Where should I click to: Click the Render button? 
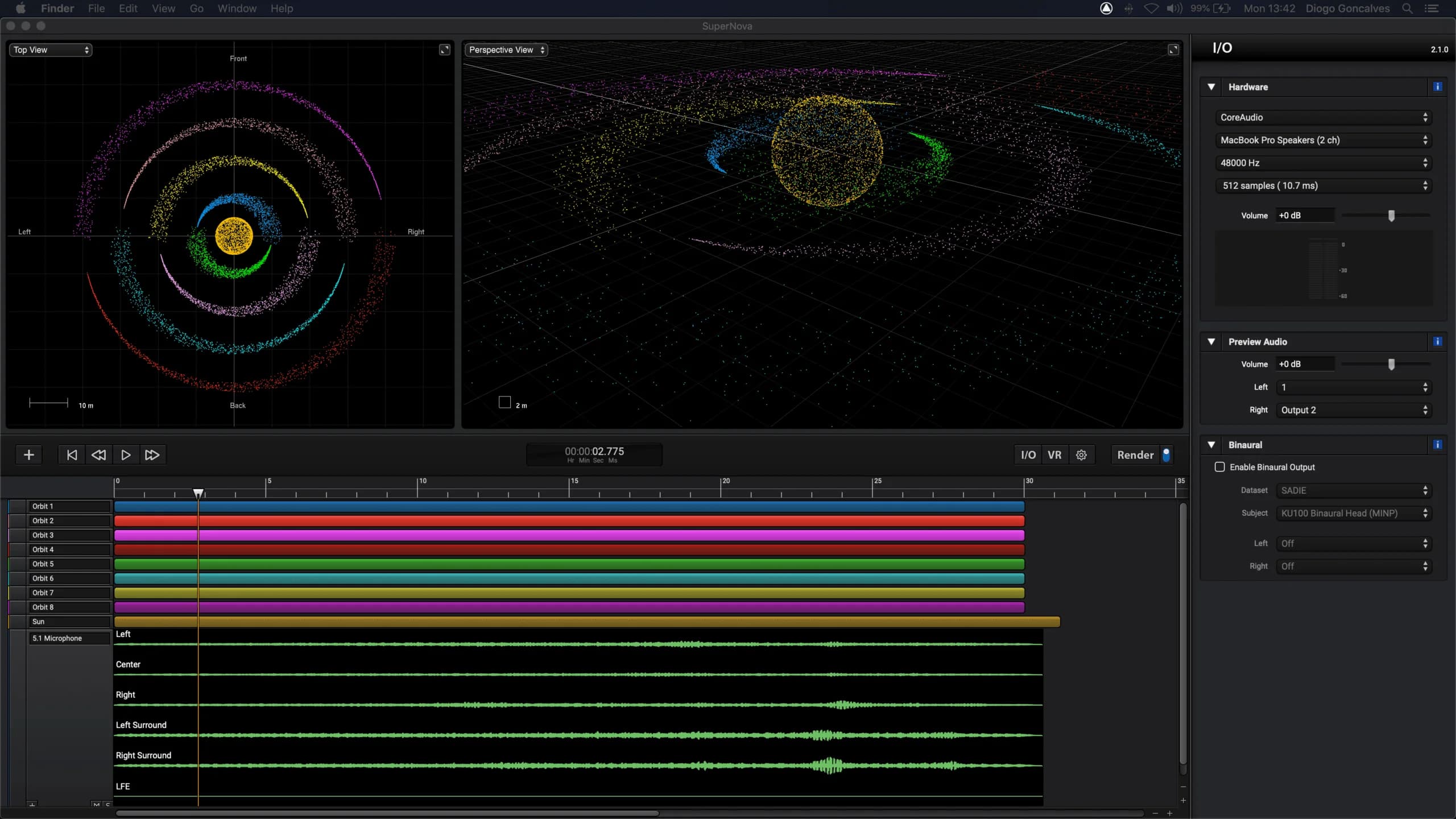[1134, 454]
